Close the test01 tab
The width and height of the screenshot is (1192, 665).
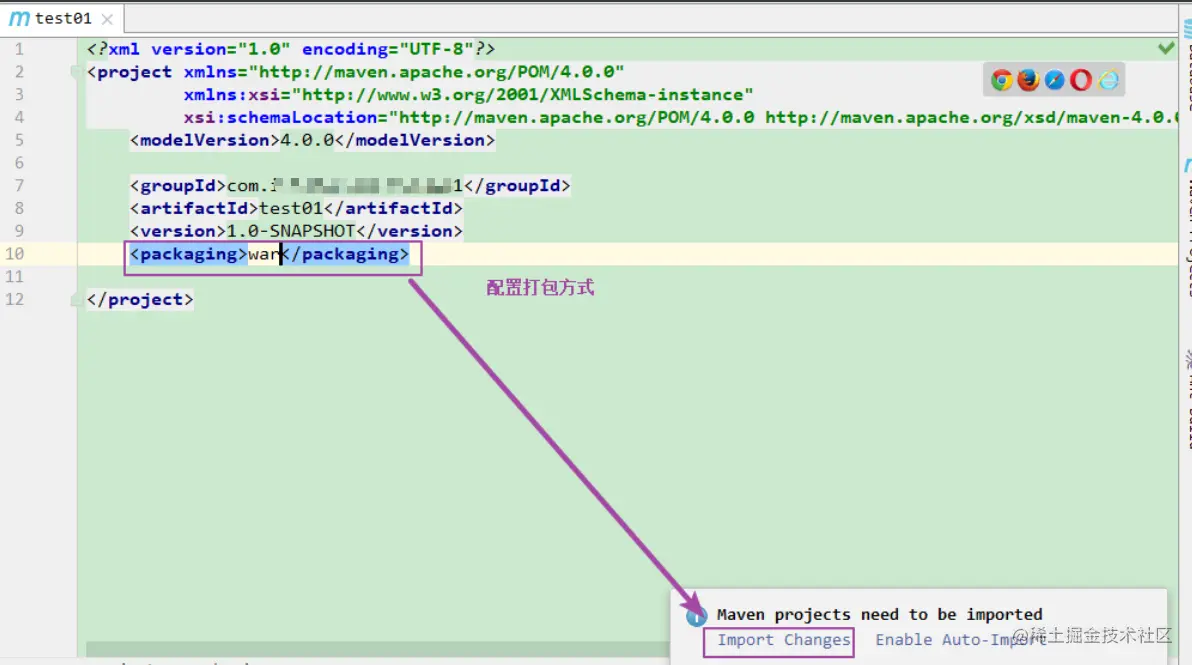pos(107,19)
